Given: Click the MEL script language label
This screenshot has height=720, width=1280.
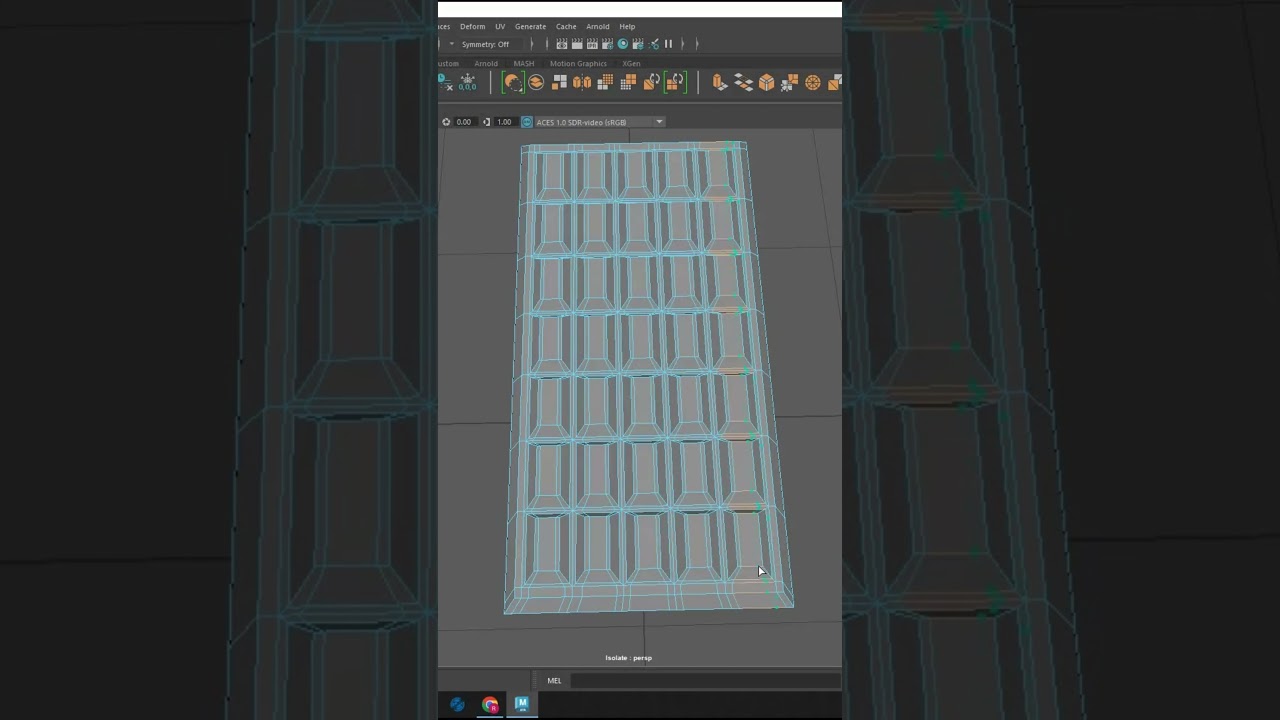Looking at the screenshot, I should tap(554, 680).
